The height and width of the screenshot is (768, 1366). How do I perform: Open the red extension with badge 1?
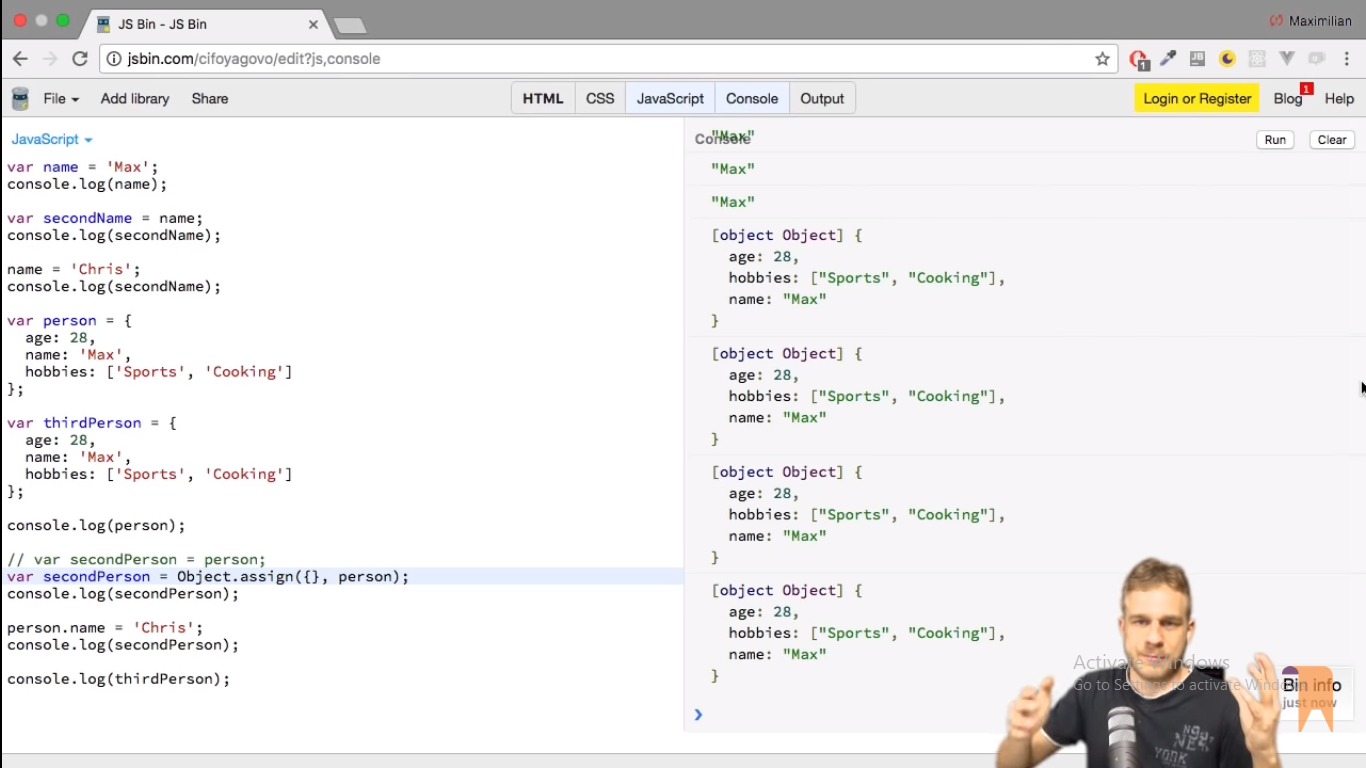tap(1138, 60)
